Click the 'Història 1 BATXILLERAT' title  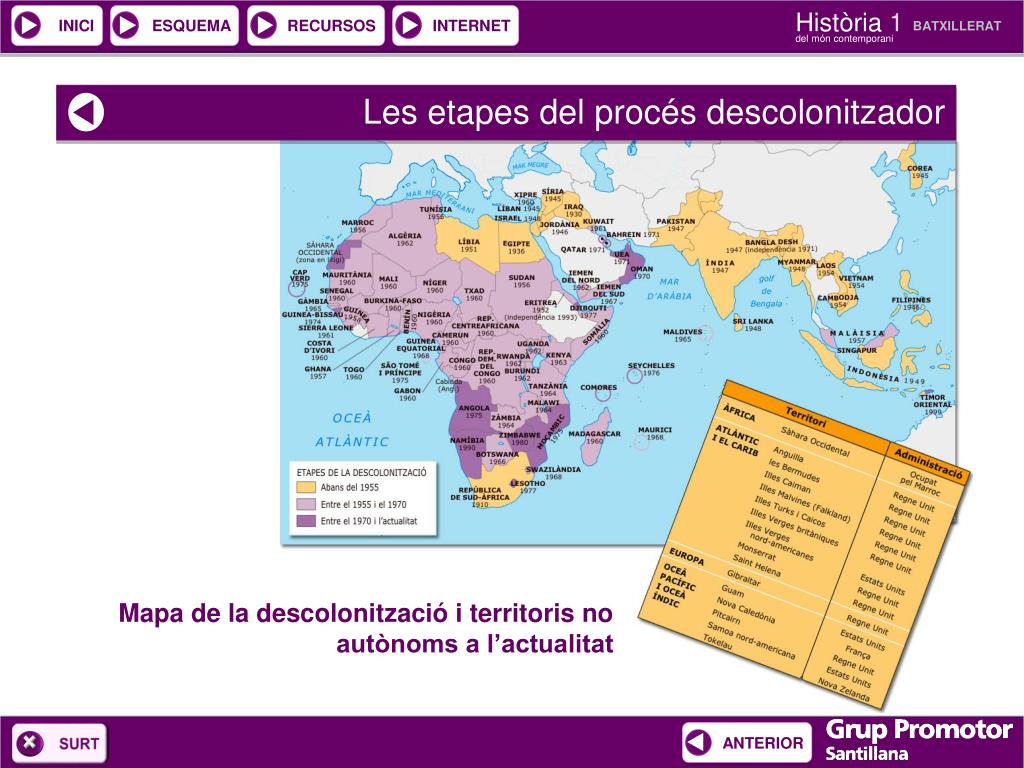898,26
